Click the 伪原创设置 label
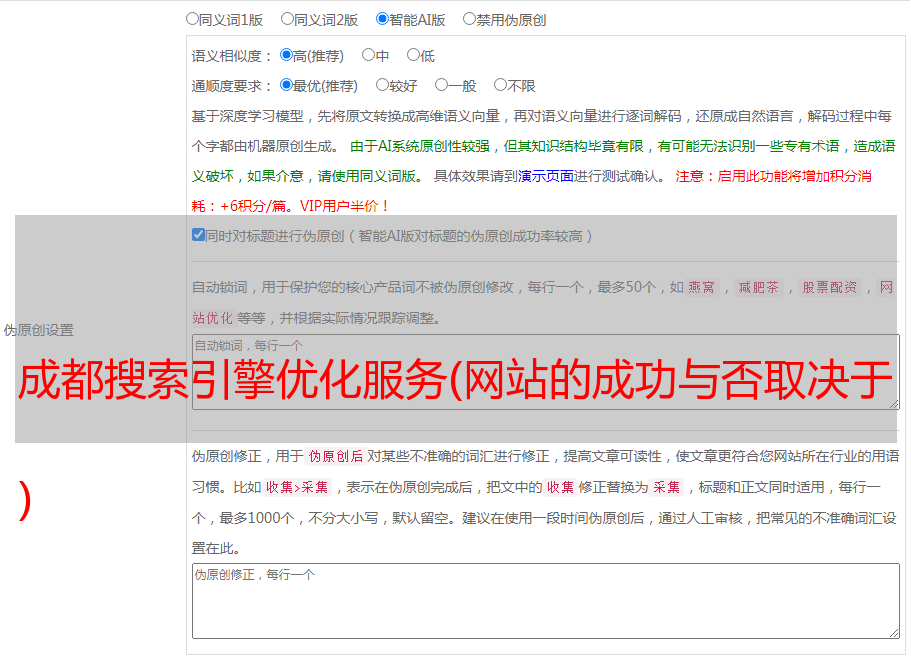 [38, 330]
